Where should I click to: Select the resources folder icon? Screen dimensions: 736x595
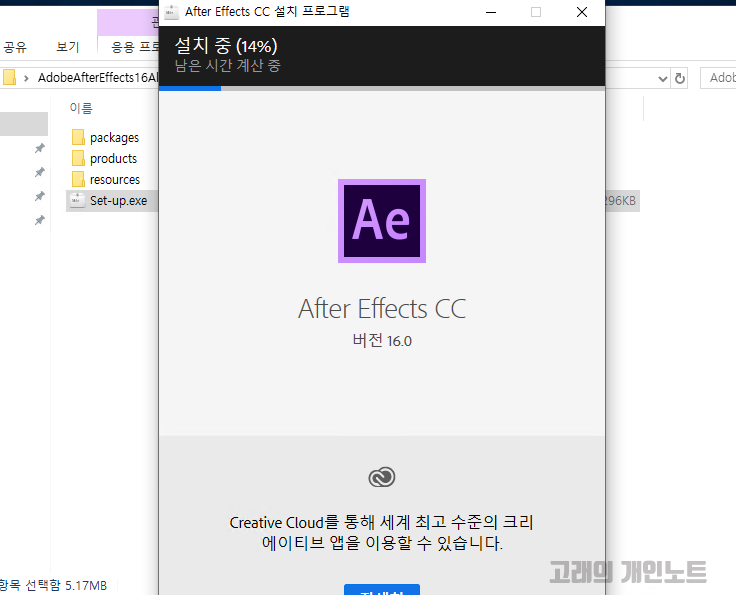click(x=78, y=179)
